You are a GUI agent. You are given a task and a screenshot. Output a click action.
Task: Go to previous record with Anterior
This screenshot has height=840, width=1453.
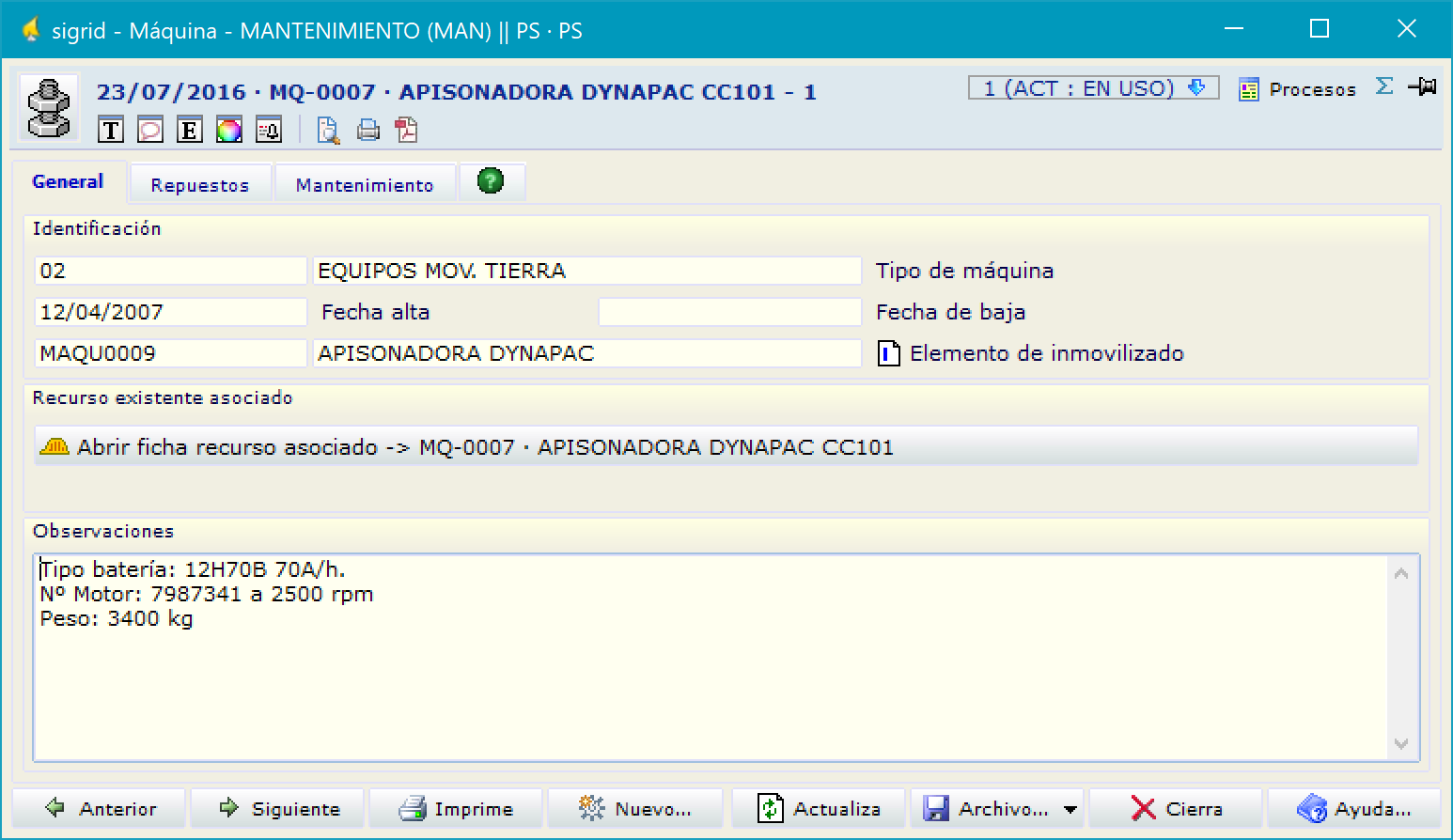tap(99, 808)
